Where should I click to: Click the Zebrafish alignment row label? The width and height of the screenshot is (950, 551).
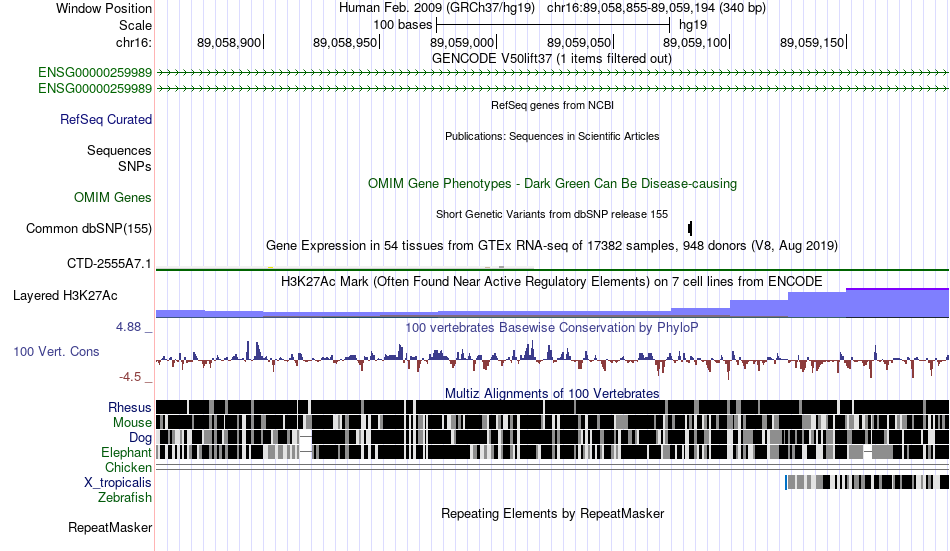click(x=125, y=498)
